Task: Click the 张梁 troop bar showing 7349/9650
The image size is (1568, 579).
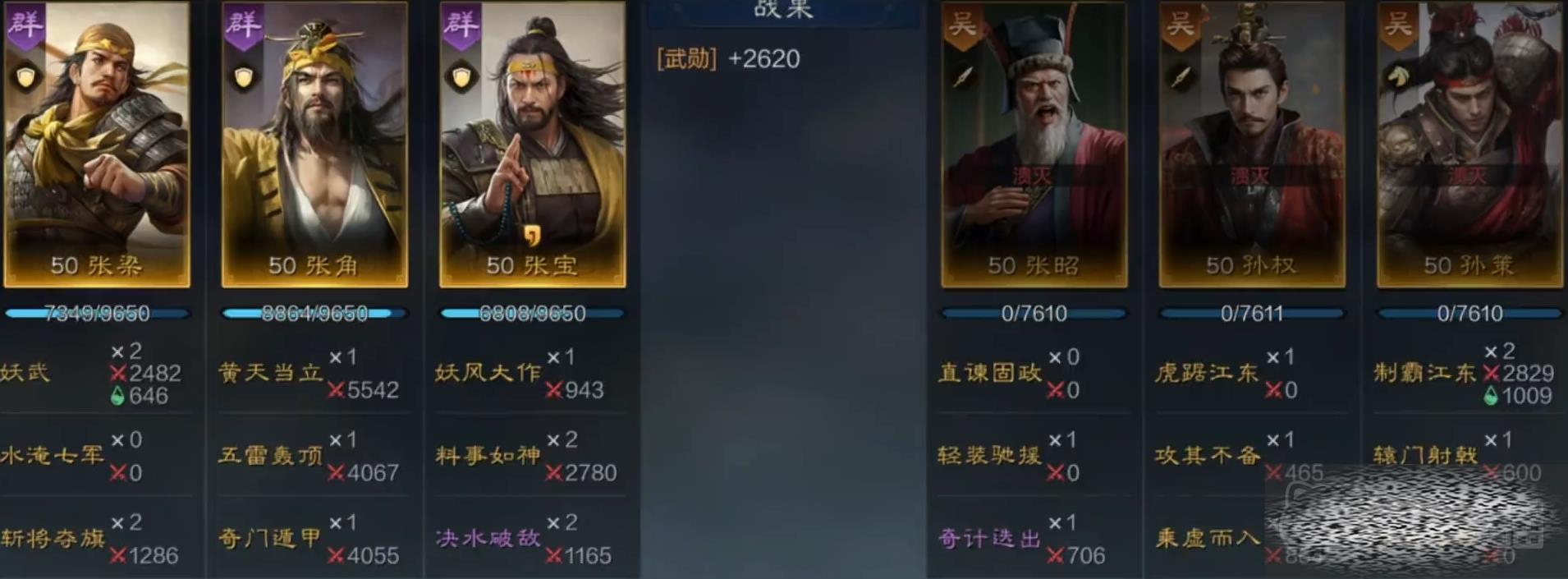Action: coord(97,313)
